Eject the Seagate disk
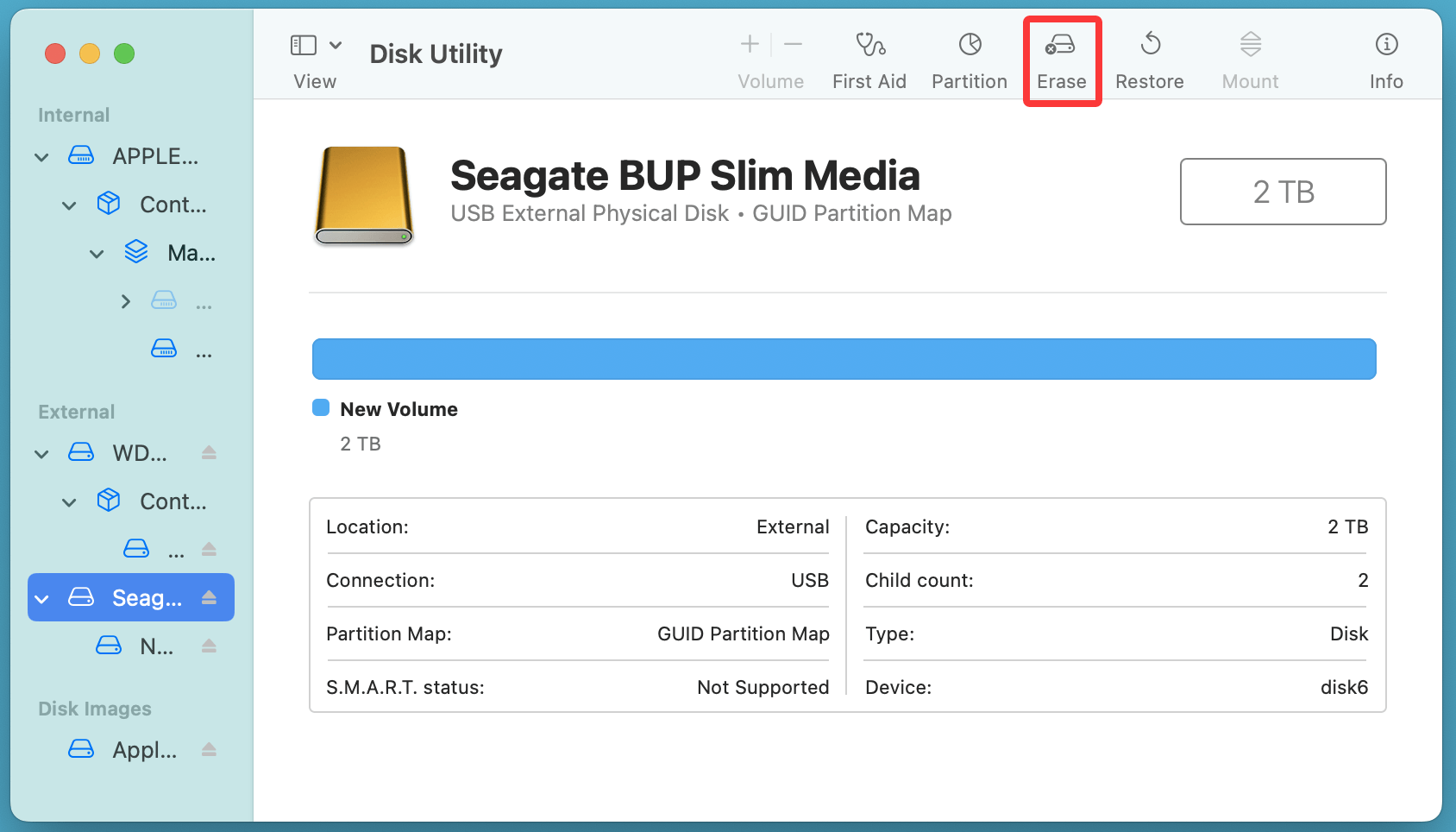The height and width of the screenshot is (832, 1456). [209, 597]
